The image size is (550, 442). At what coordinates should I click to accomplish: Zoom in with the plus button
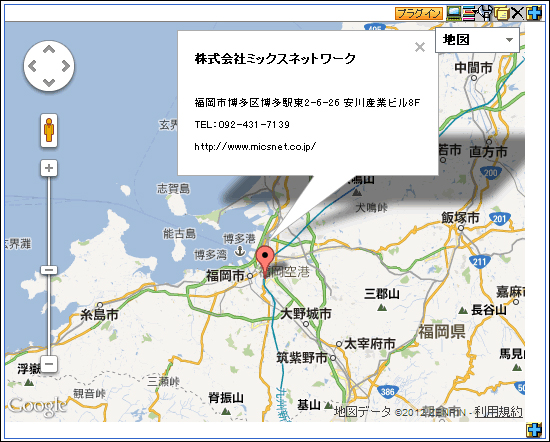coord(49,168)
